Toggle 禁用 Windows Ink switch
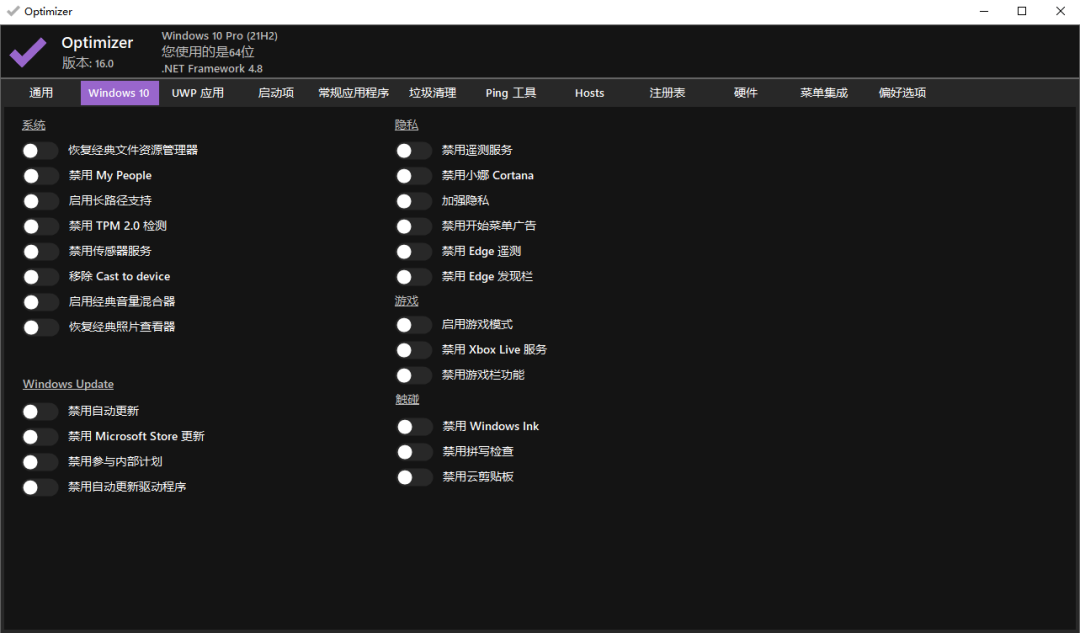1080x633 pixels. 413,426
